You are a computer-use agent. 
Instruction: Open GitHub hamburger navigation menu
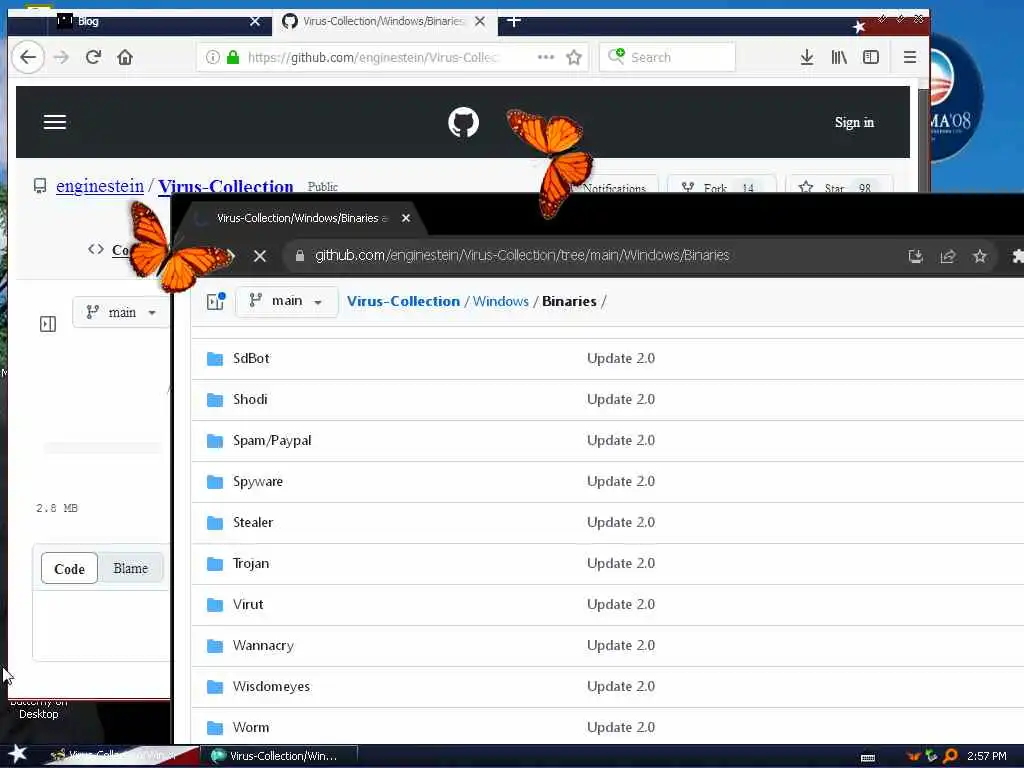55,122
